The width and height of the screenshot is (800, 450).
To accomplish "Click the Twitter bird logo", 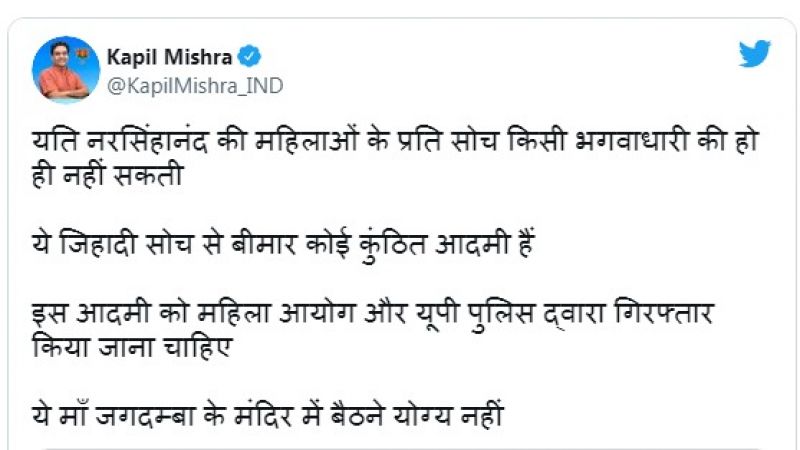I will [755, 54].
